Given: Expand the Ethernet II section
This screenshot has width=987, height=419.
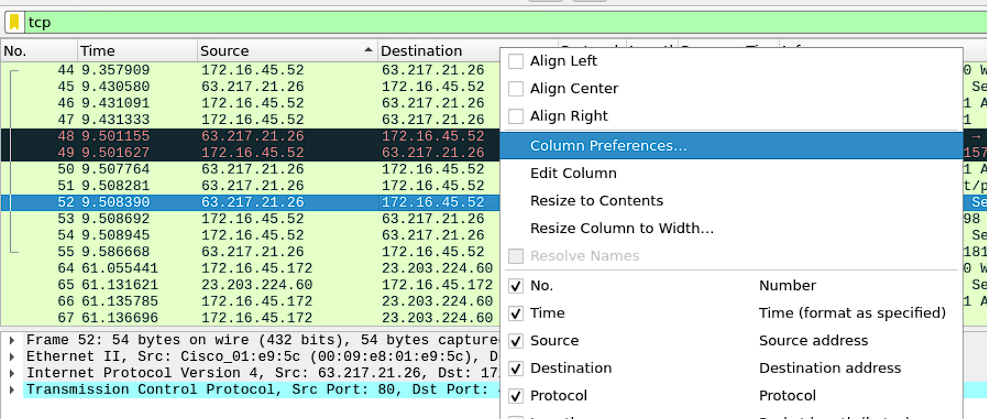Looking at the screenshot, I should click(x=13, y=357).
